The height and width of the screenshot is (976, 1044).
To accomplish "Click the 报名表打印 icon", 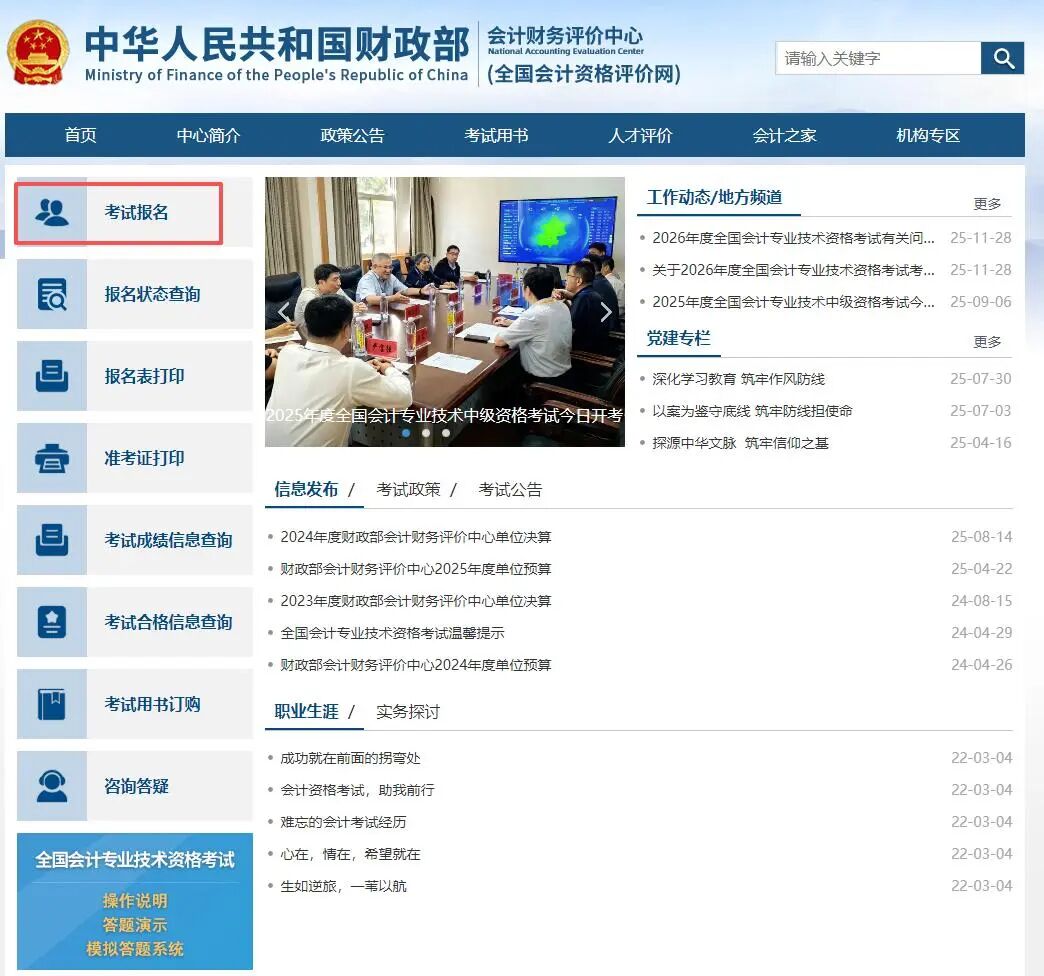I will coord(52,376).
